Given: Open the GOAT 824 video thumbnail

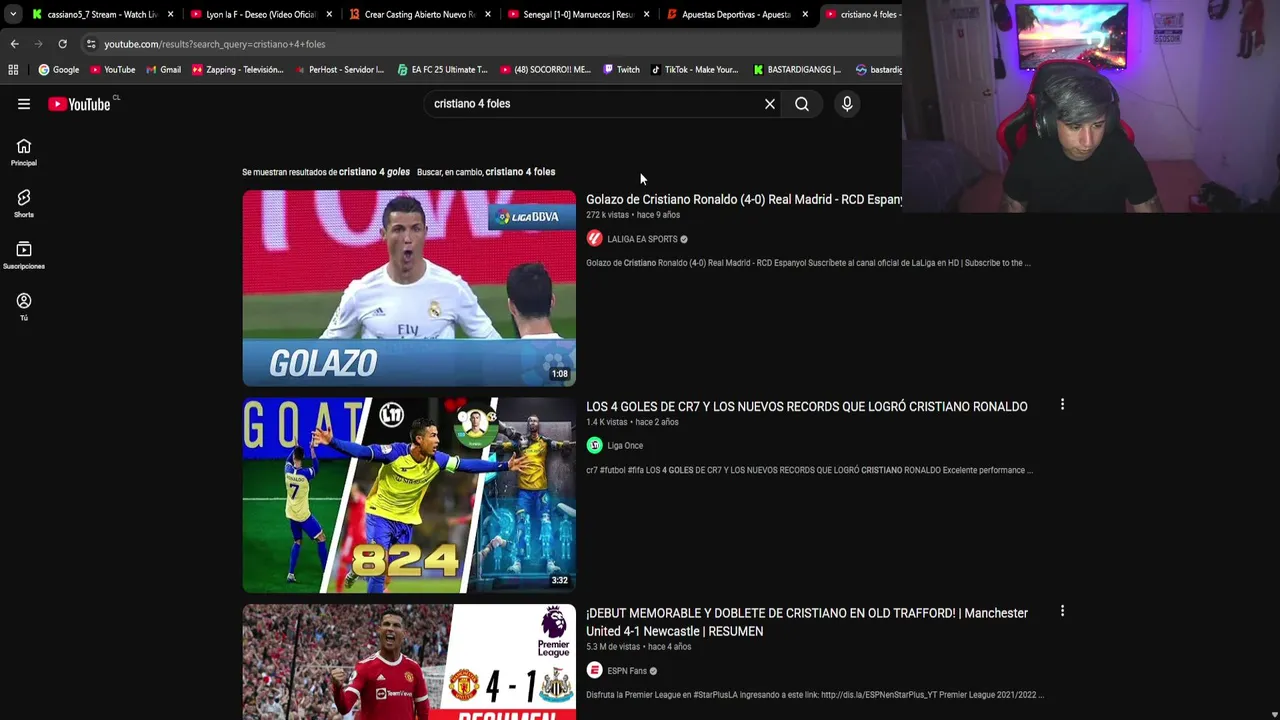Looking at the screenshot, I should (409, 495).
